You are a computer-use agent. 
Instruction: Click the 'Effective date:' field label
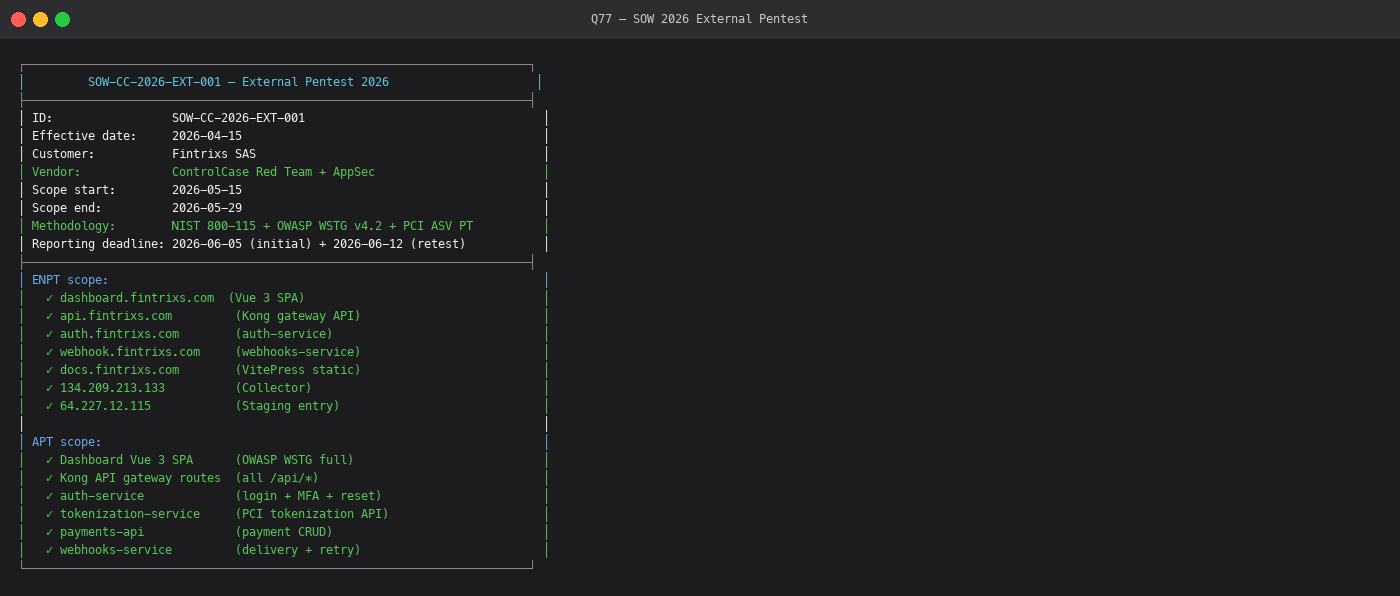click(x=84, y=136)
